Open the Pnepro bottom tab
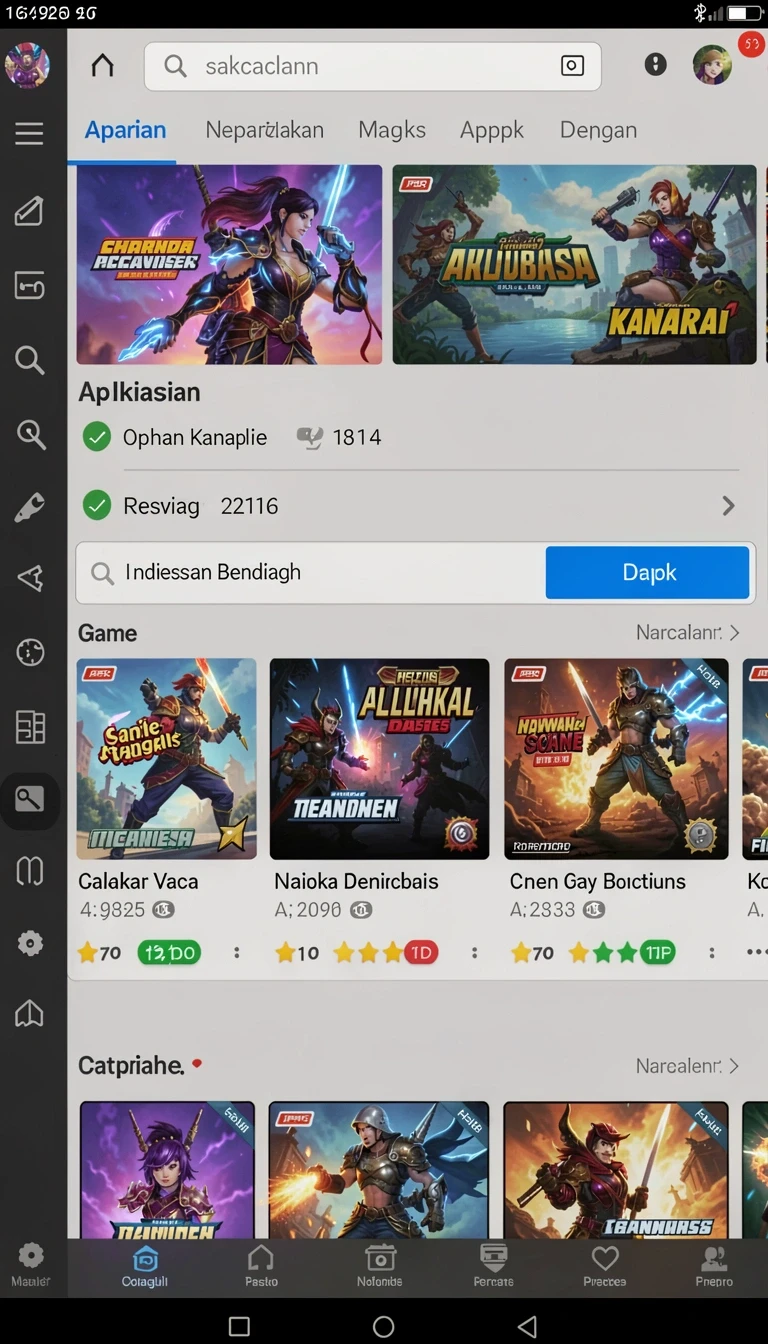 (714, 1266)
